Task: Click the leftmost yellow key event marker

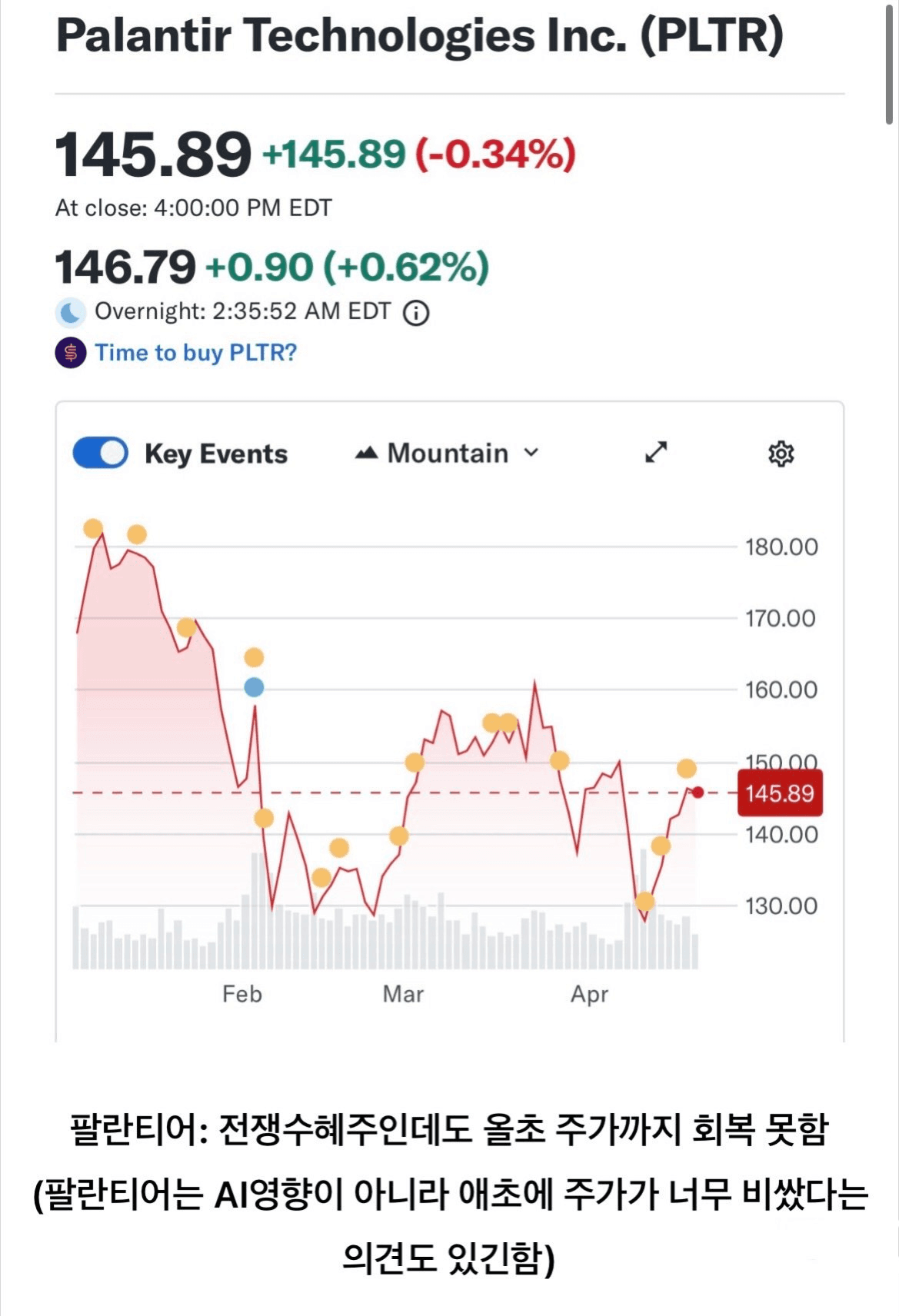Action: 93,528
